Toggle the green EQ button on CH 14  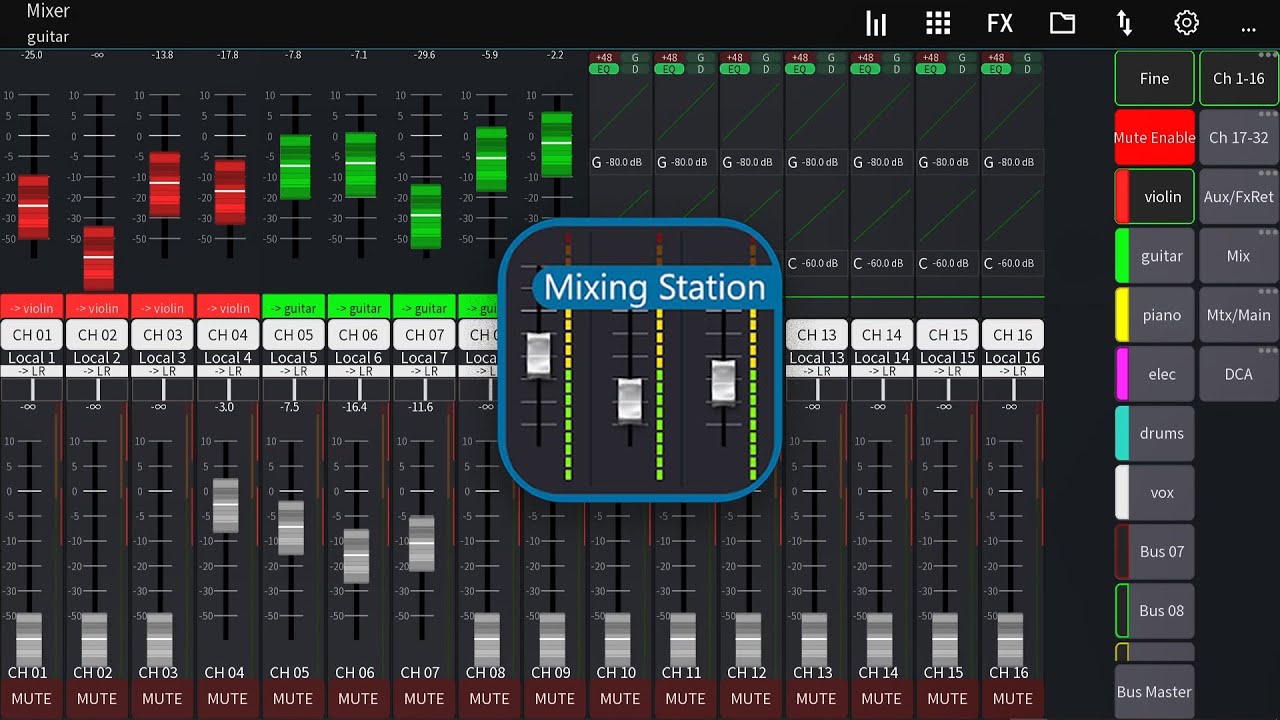866,69
